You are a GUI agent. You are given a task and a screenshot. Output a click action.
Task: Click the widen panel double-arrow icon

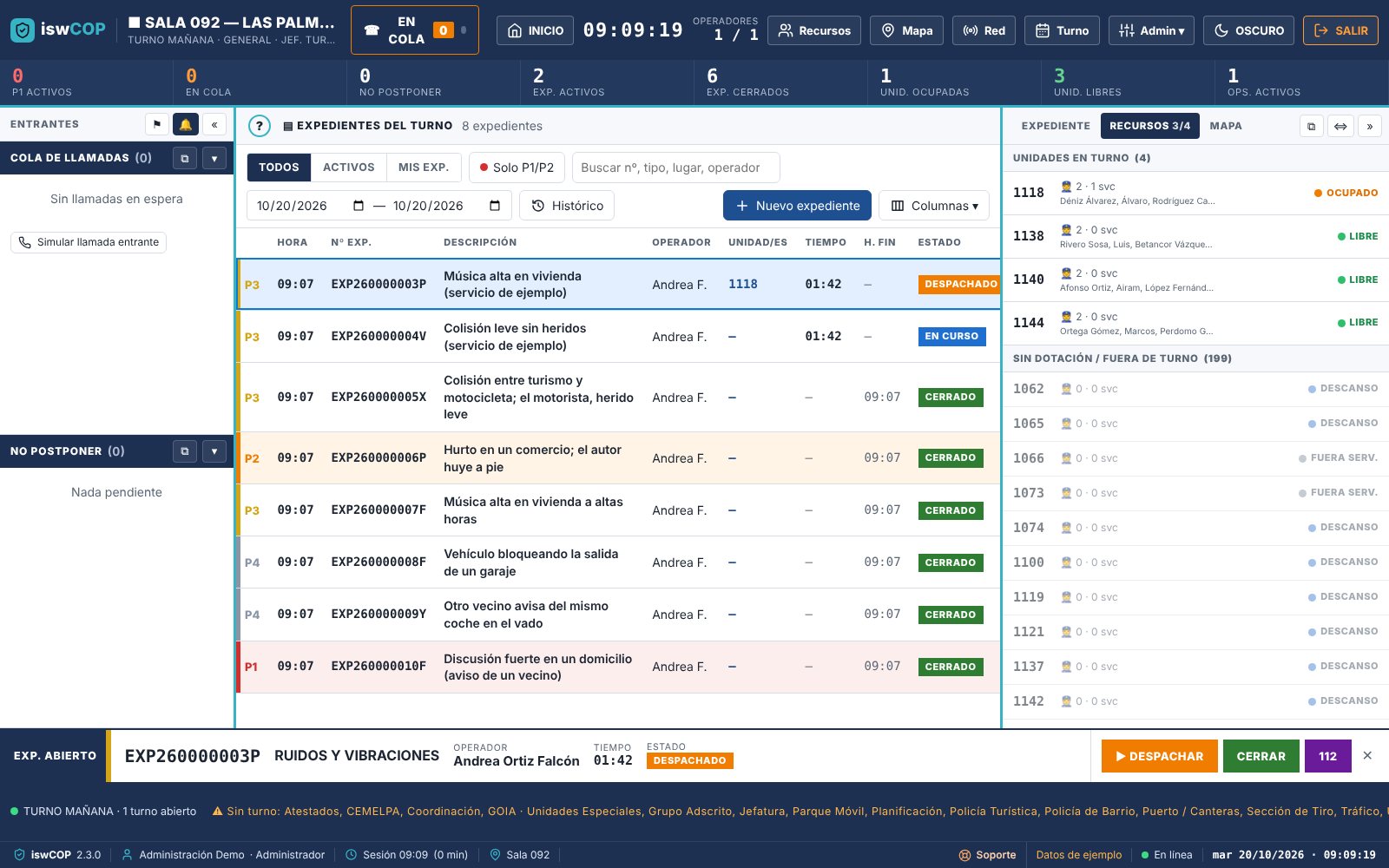(1340, 126)
